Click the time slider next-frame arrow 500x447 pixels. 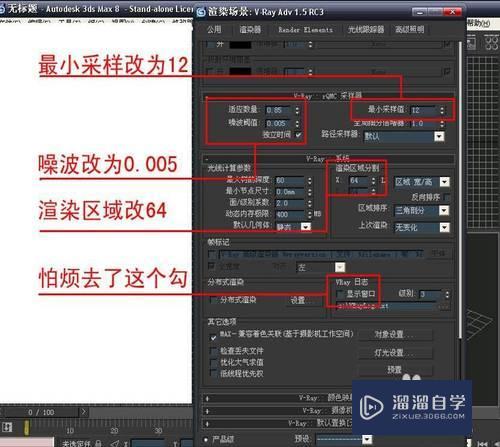point(84,413)
